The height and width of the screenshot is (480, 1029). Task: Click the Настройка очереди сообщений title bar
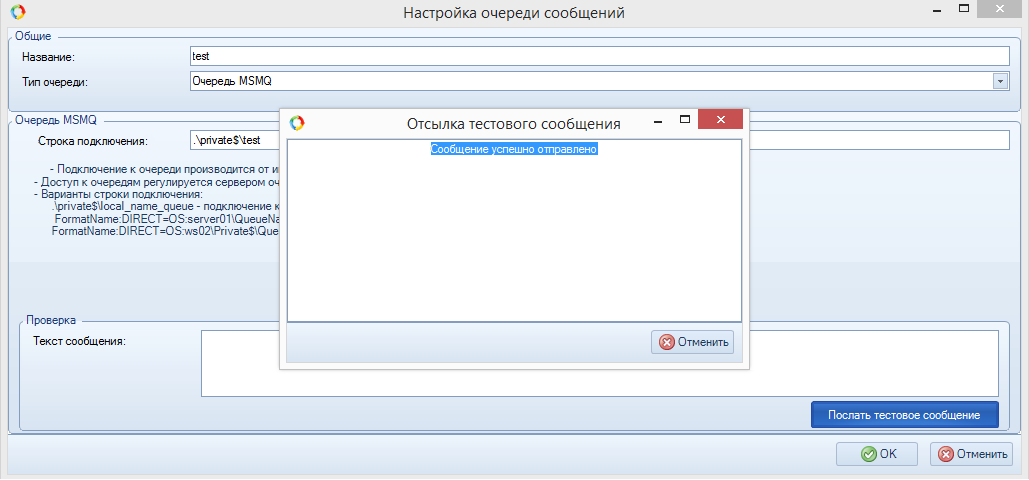point(513,13)
